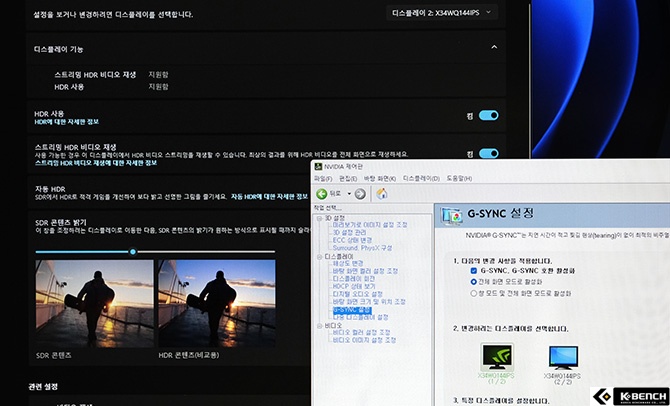
Task: Select highlighted G-SYNC 설정 tree item
Action: pyautogui.click(x=352, y=310)
